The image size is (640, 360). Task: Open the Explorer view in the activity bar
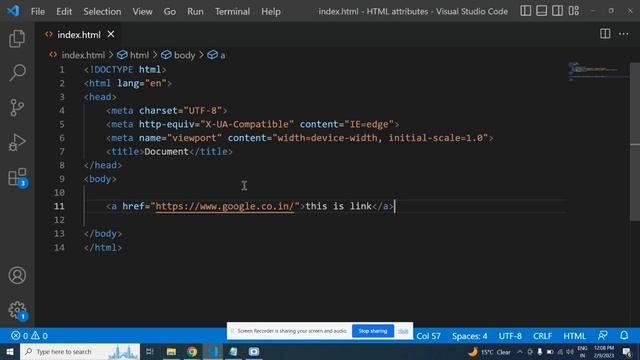coord(17,39)
